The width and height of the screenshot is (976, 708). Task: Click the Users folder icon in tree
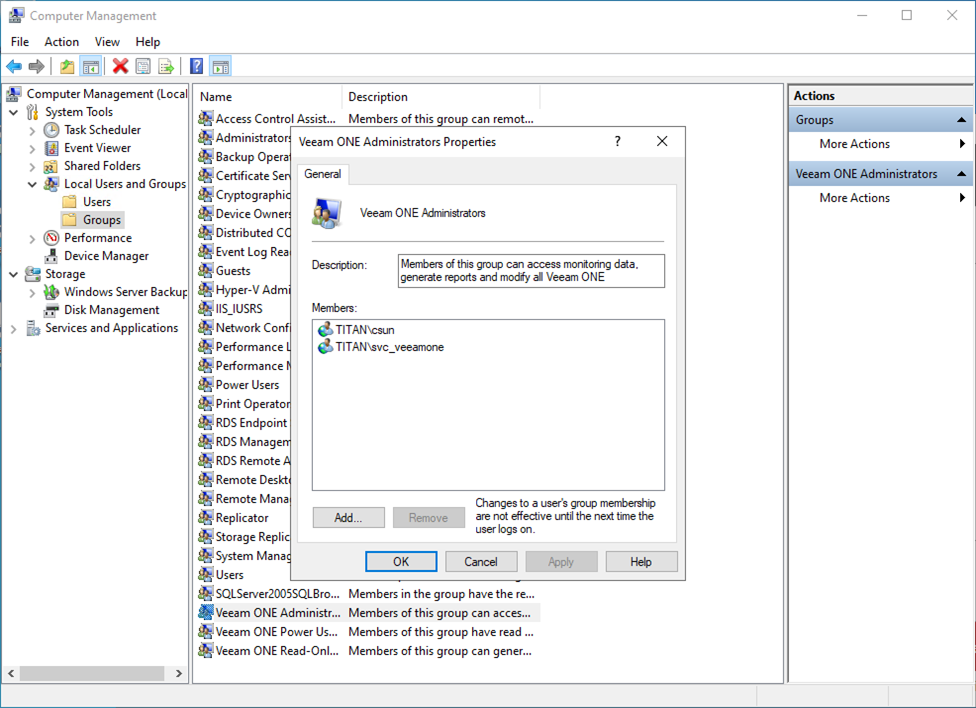pos(70,202)
